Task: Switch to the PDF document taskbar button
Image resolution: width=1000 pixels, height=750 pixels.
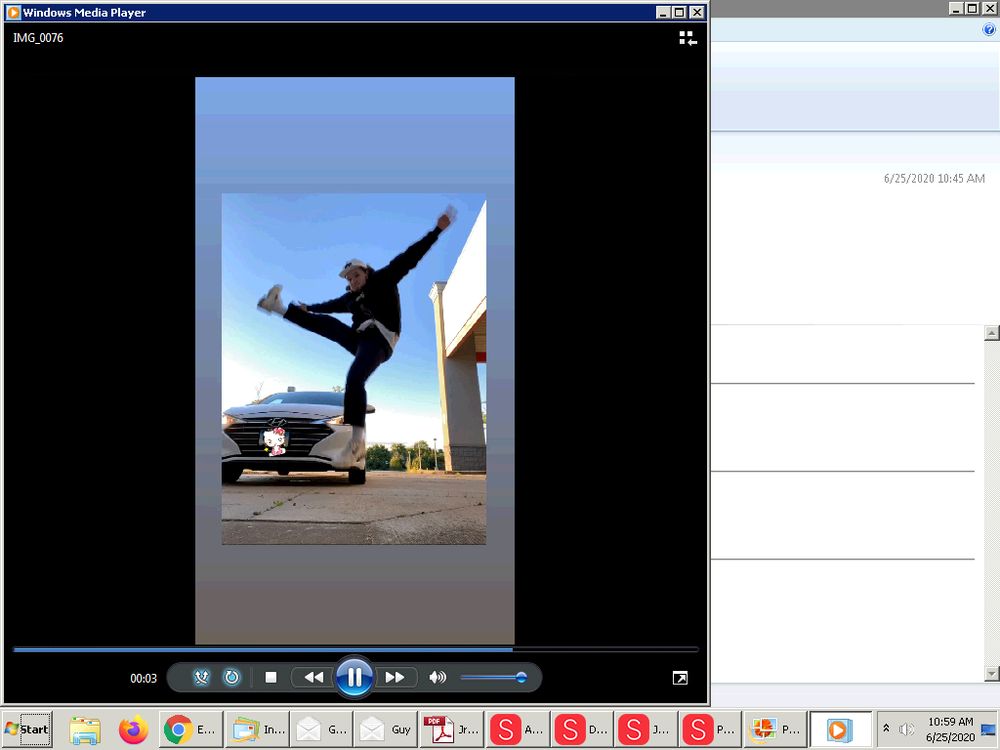Action: 450,730
